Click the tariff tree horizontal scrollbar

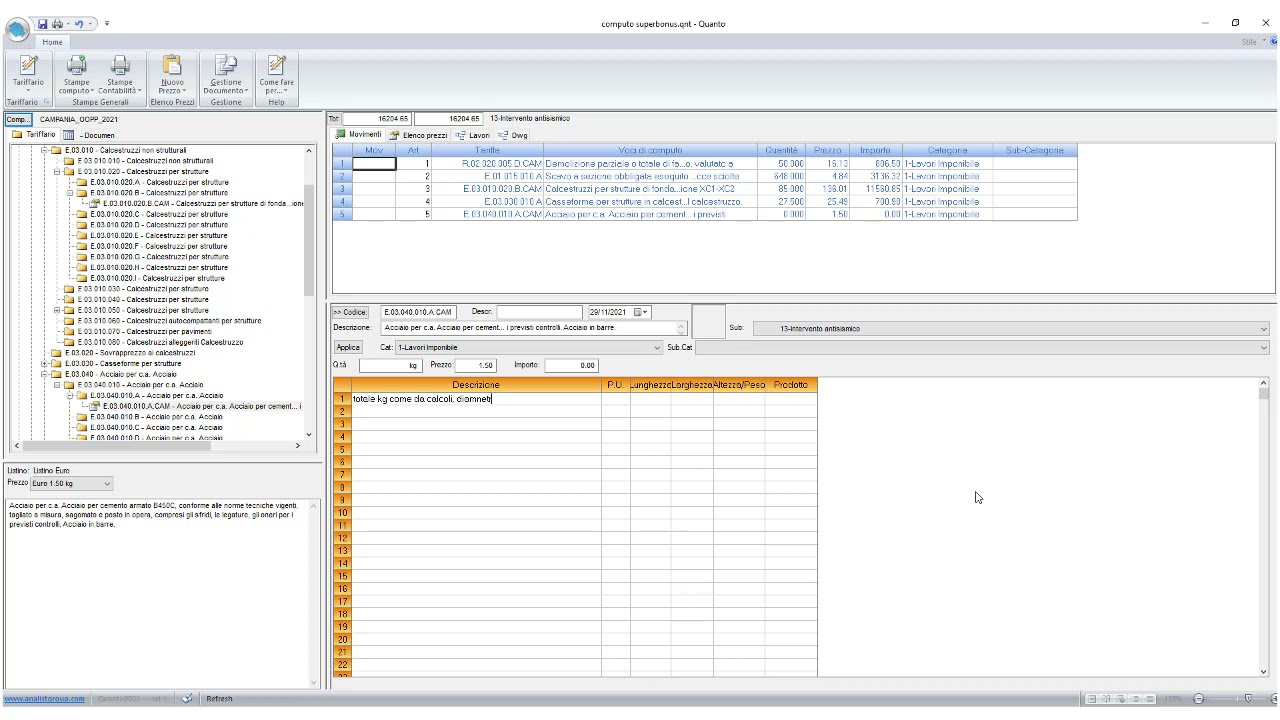click(156, 446)
